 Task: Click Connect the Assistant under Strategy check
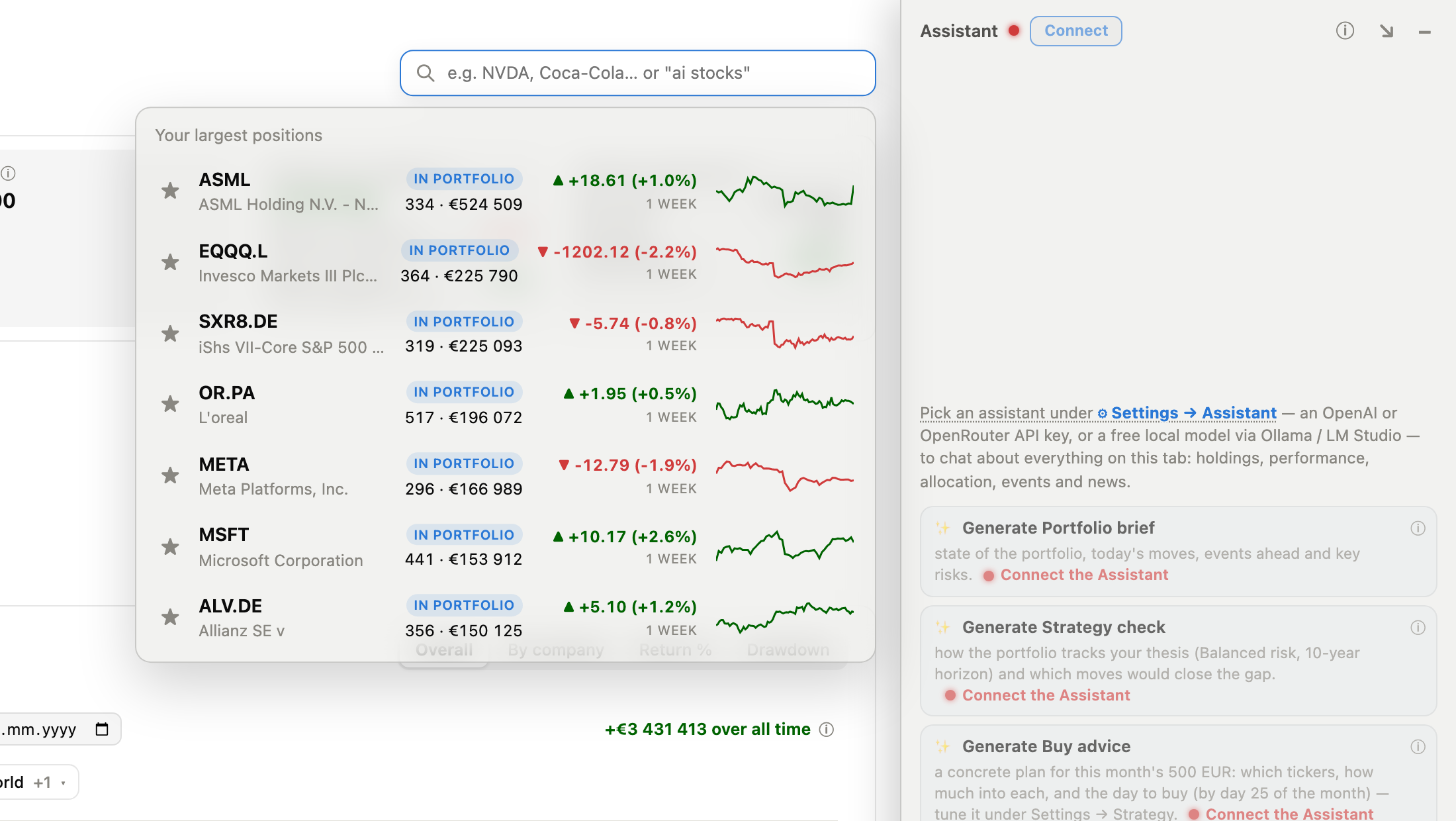(x=1046, y=695)
